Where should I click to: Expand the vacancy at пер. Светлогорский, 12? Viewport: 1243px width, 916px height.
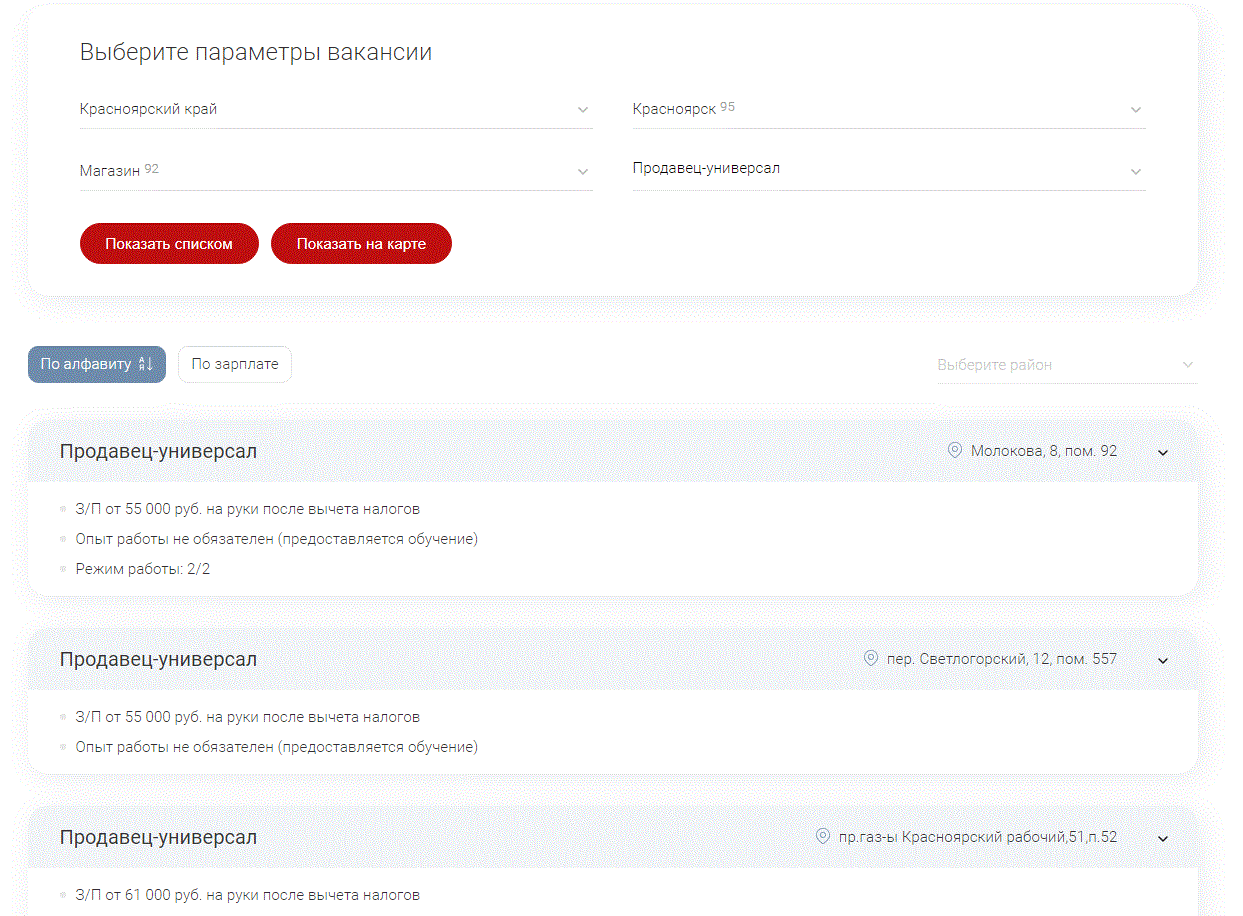(1163, 660)
